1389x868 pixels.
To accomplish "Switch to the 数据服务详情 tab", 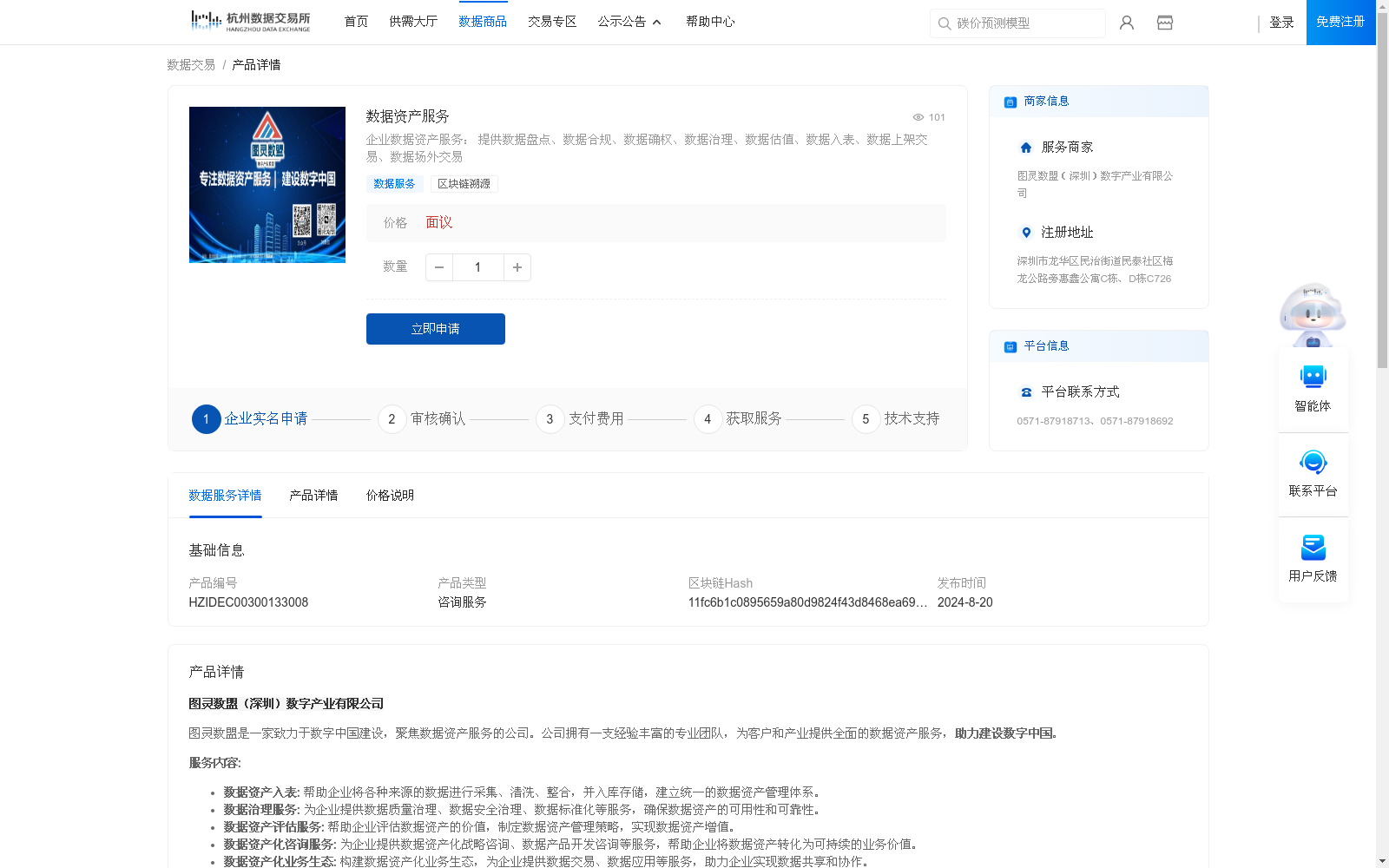I will [225, 496].
